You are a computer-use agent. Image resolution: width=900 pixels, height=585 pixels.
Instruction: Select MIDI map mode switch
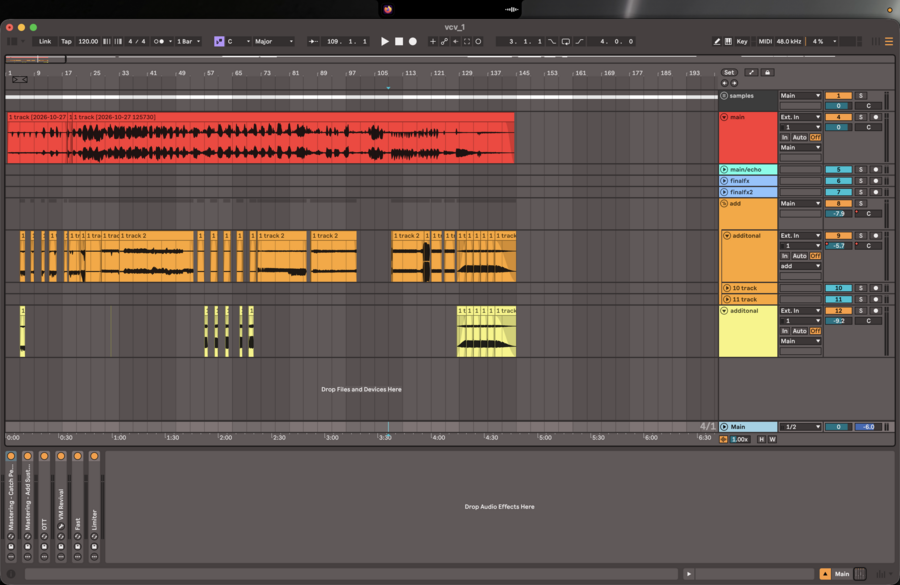point(765,41)
